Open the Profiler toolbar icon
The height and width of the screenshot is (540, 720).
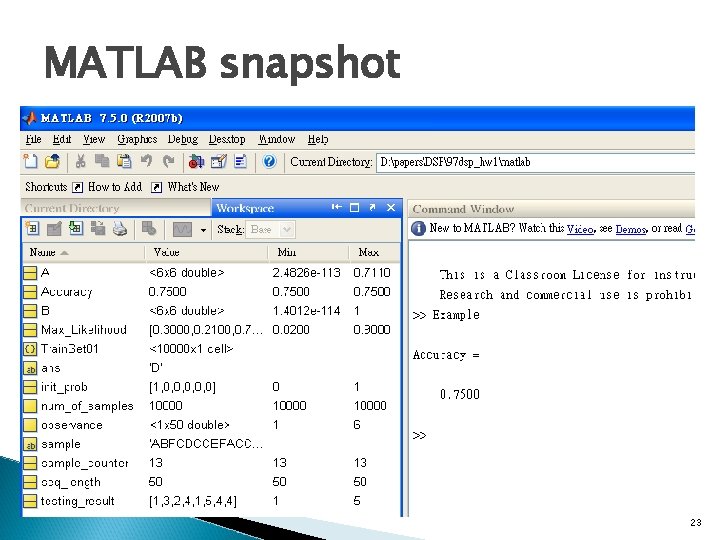click(x=241, y=161)
